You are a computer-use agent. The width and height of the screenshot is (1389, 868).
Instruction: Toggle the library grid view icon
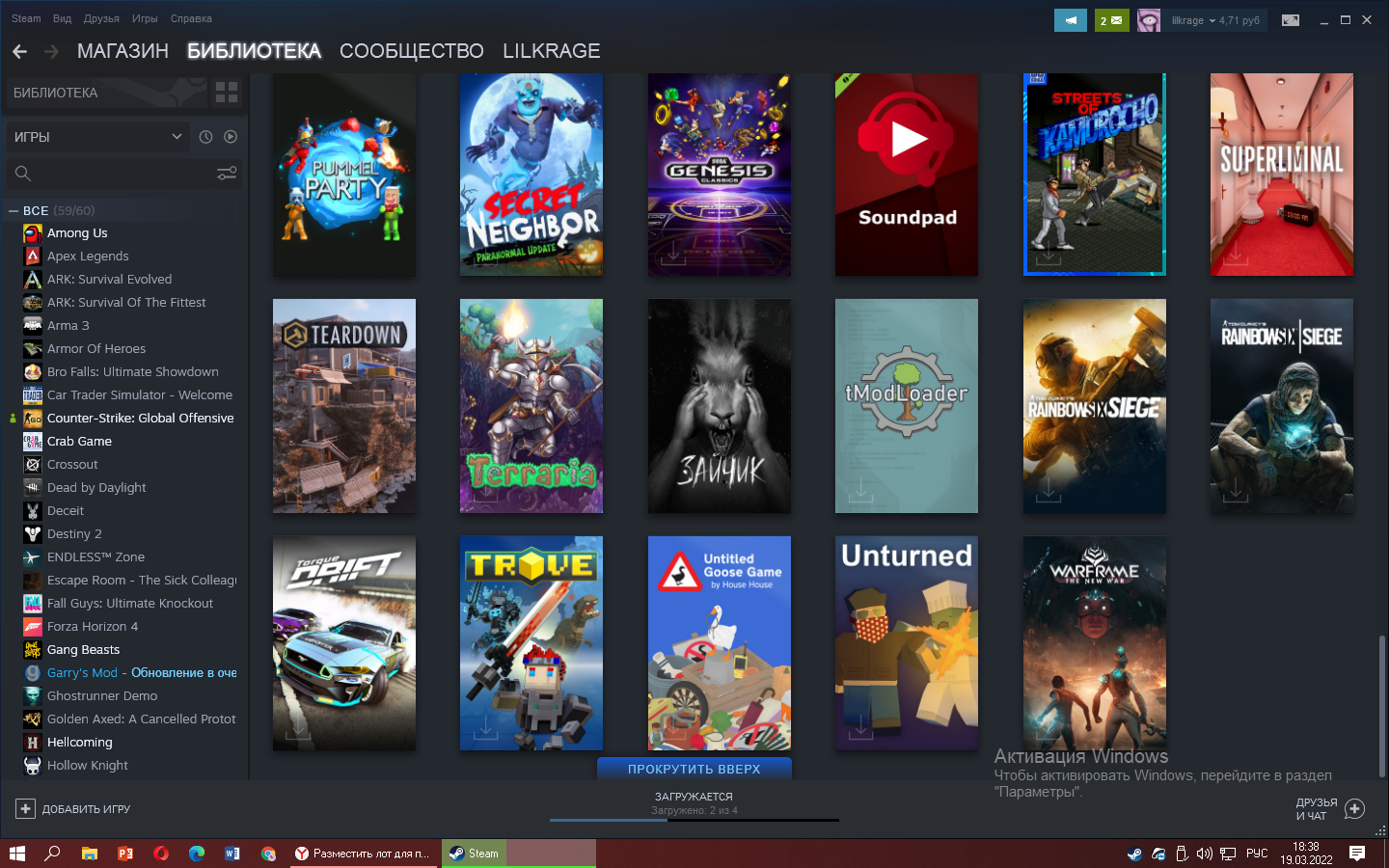(x=227, y=93)
